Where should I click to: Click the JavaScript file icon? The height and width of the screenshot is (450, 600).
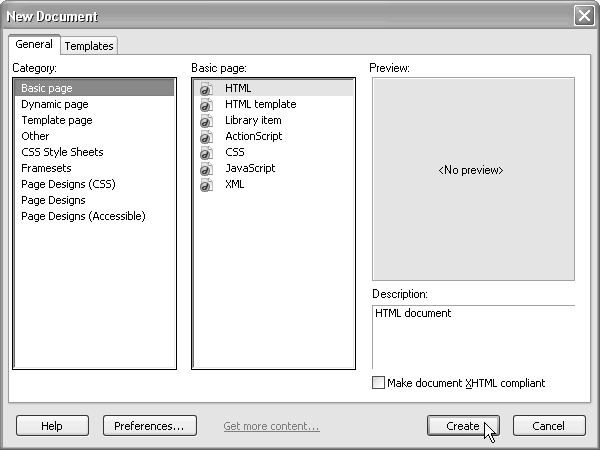(206, 169)
